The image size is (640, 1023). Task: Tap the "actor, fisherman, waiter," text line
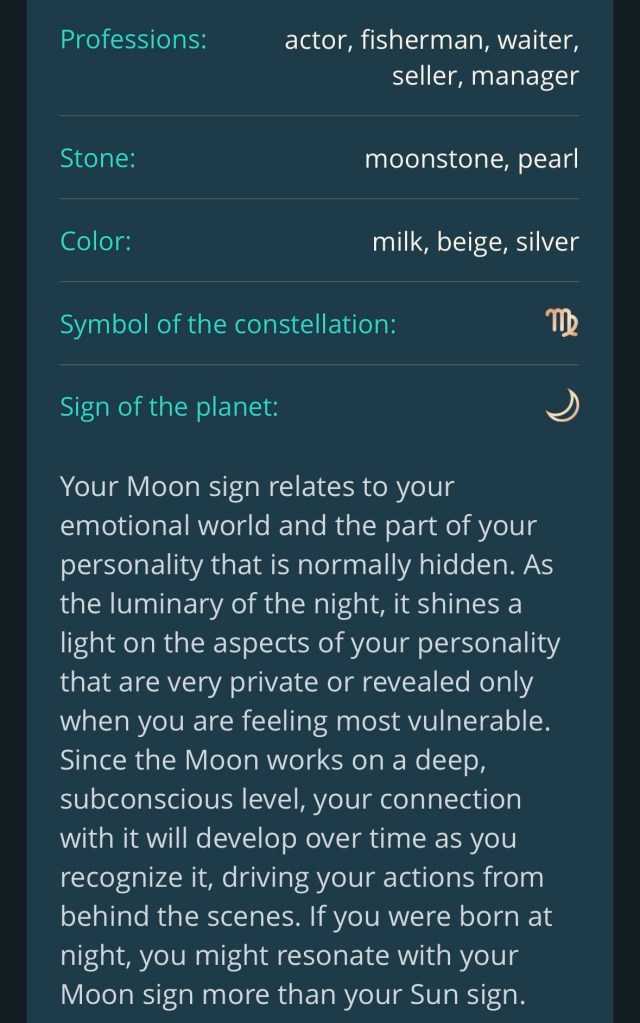(431, 40)
